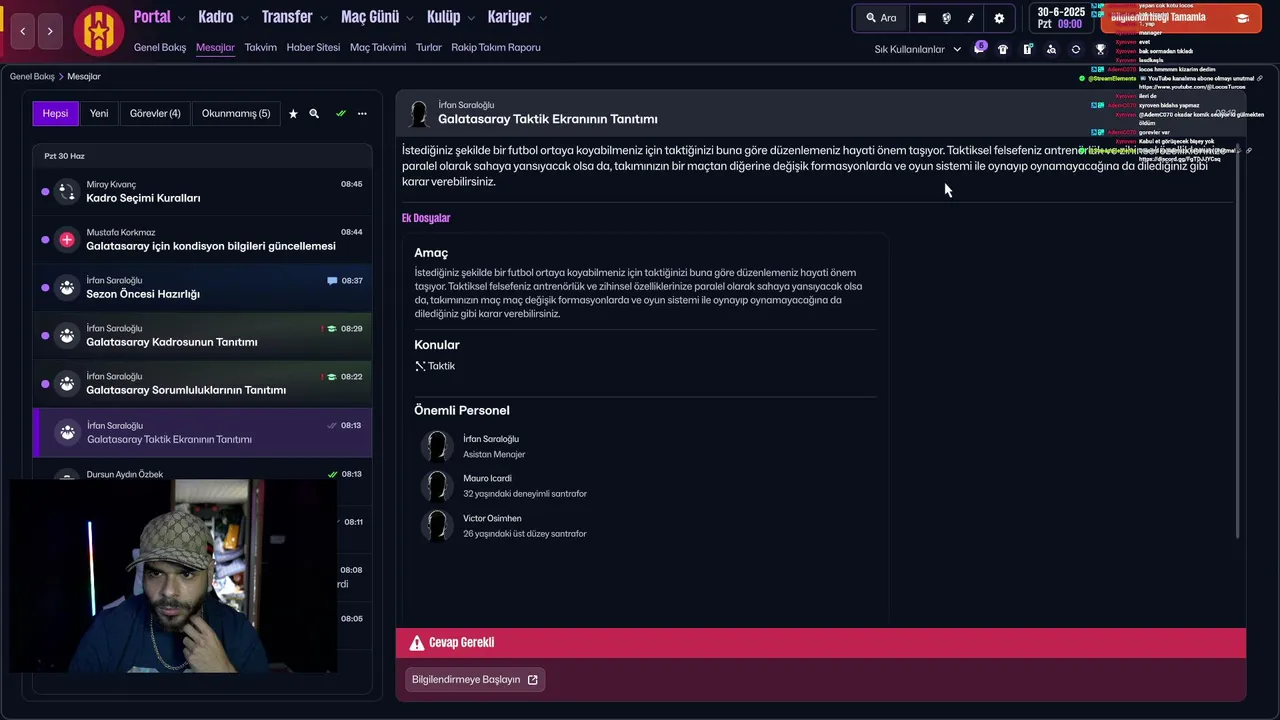
Task: Open the İrfan Saraloğlu staff link
Action: click(491, 439)
